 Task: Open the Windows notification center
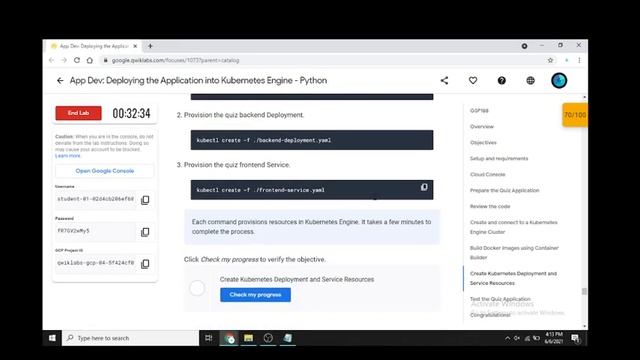575,338
